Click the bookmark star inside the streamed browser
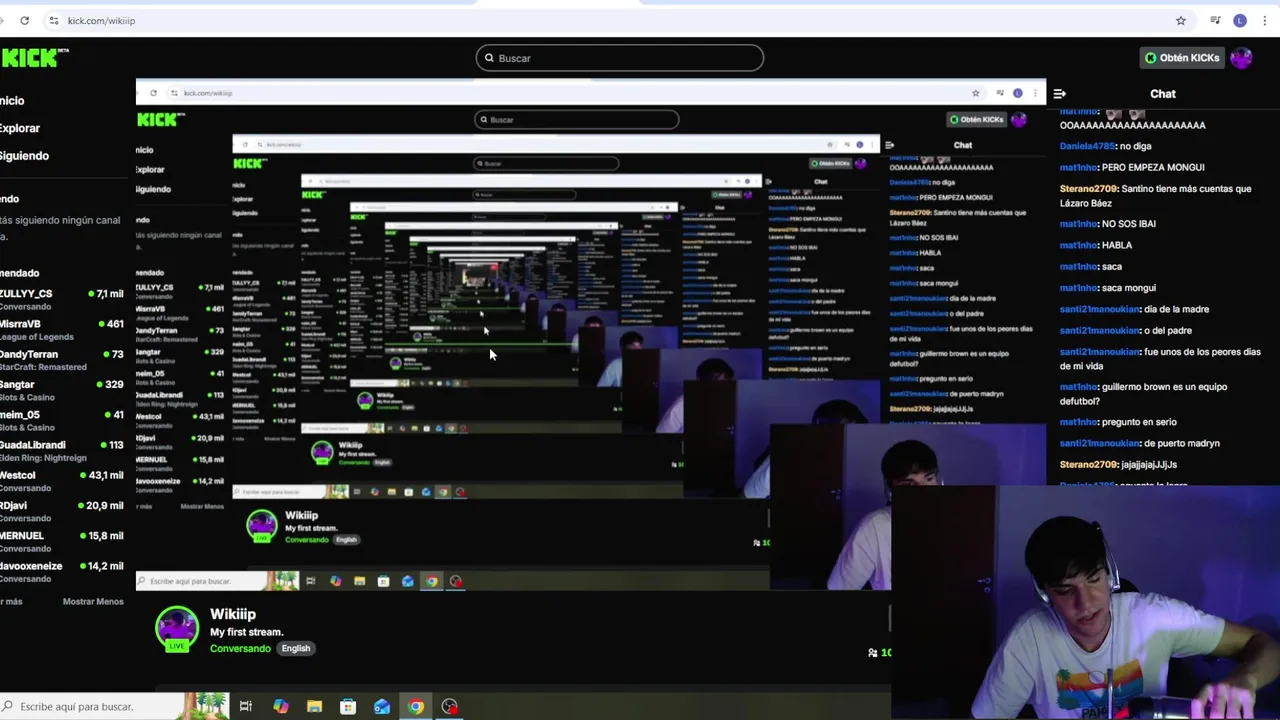This screenshot has width=1280, height=720. (976, 93)
